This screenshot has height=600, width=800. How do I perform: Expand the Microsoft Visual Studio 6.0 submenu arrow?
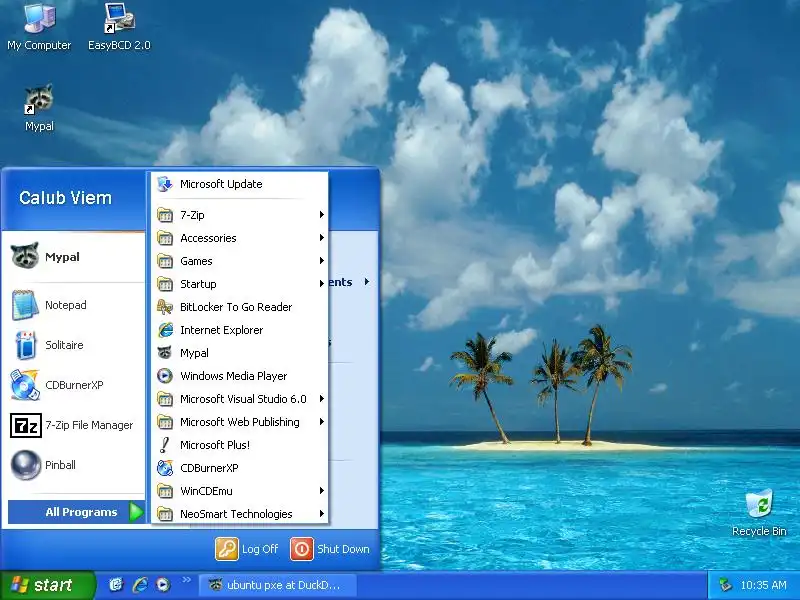321,398
